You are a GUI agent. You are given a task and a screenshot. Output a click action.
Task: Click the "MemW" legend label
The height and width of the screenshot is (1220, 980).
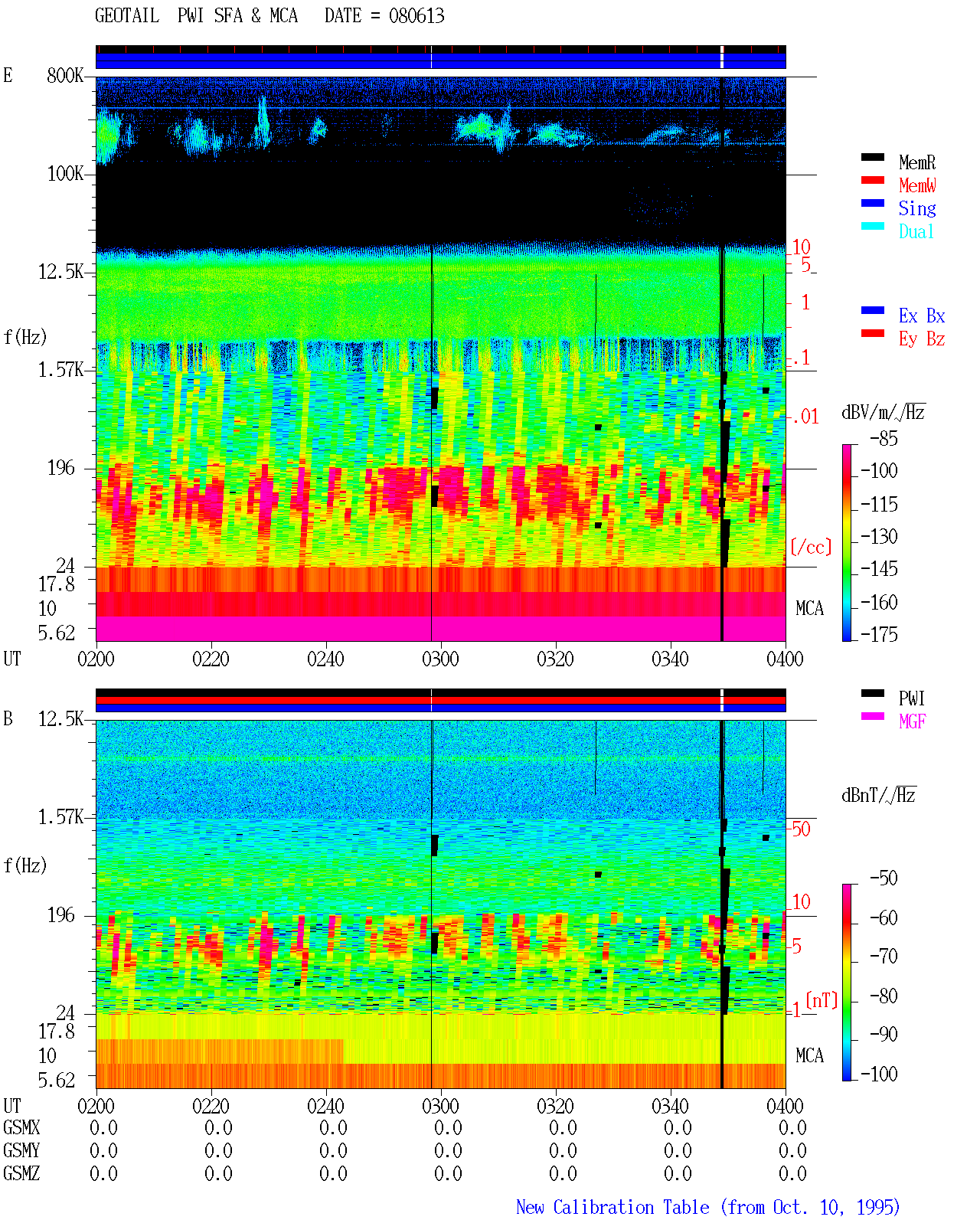pos(917,185)
